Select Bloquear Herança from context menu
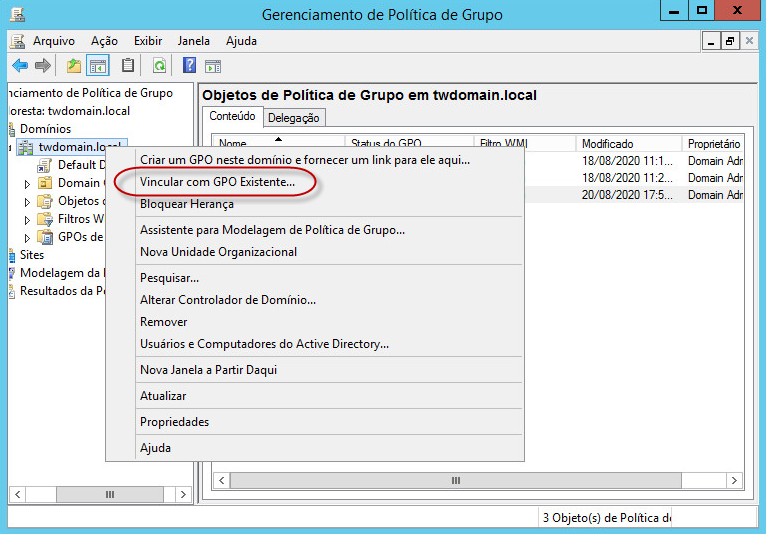Viewport: 766px width, 534px height. [187, 204]
